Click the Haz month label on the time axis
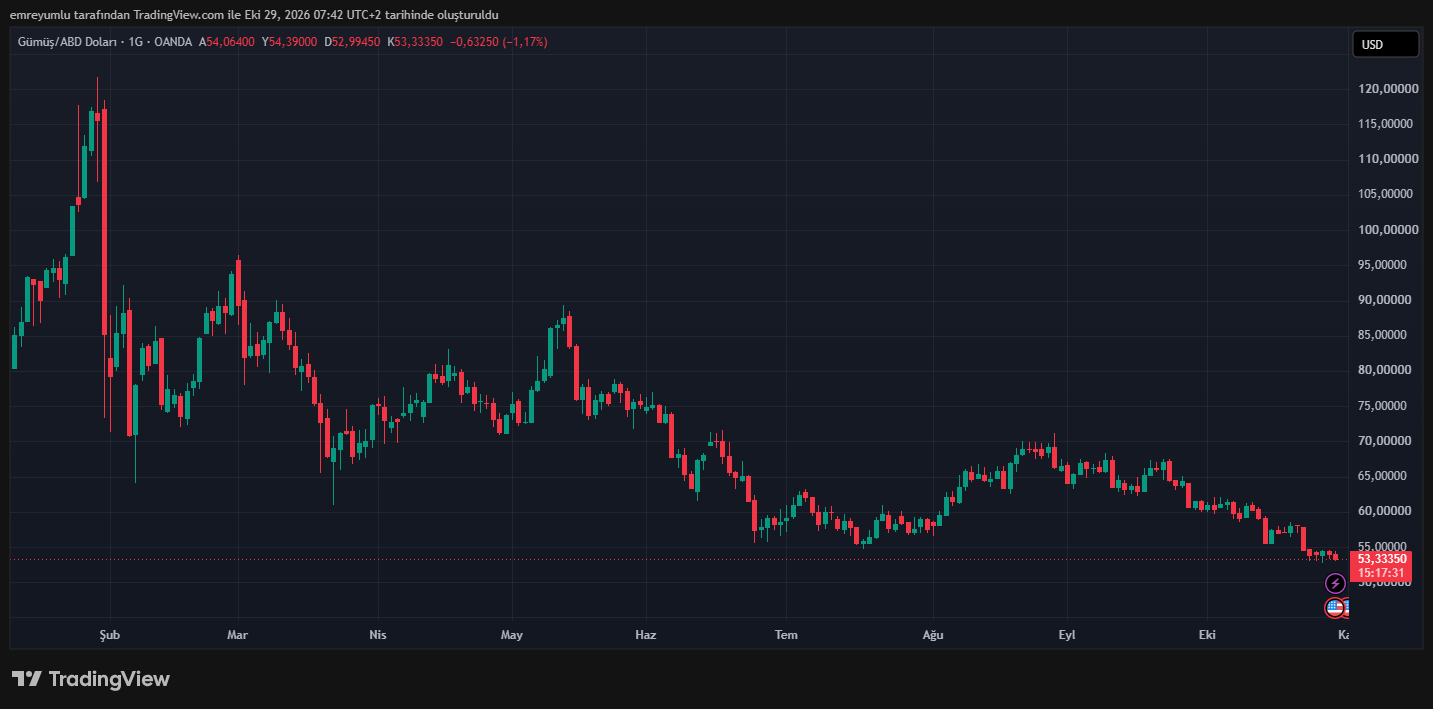 pyautogui.click(x=646, y=635)
